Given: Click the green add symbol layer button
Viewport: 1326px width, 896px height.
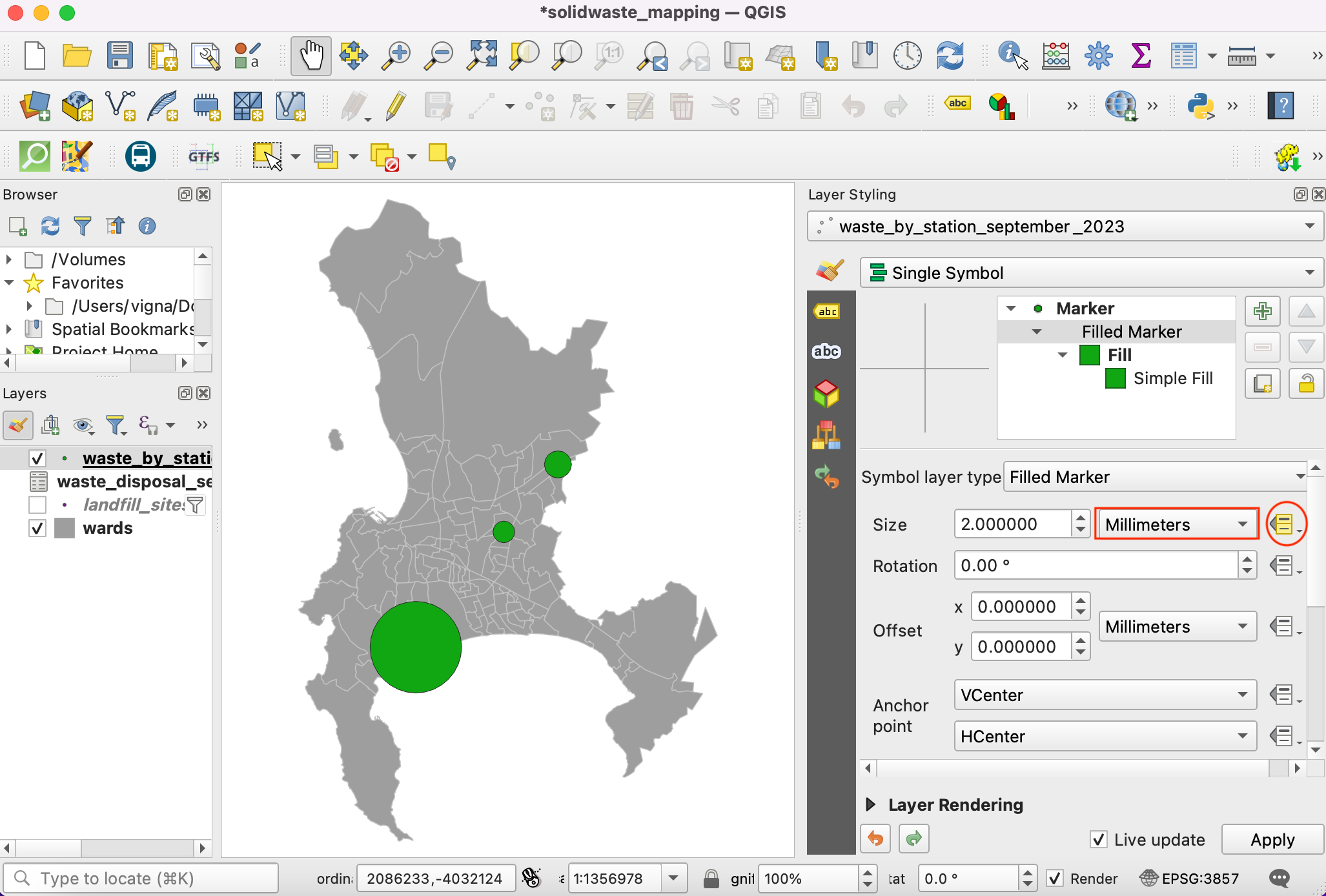Looking at the screenshot, I should (x=1262, y=312).
